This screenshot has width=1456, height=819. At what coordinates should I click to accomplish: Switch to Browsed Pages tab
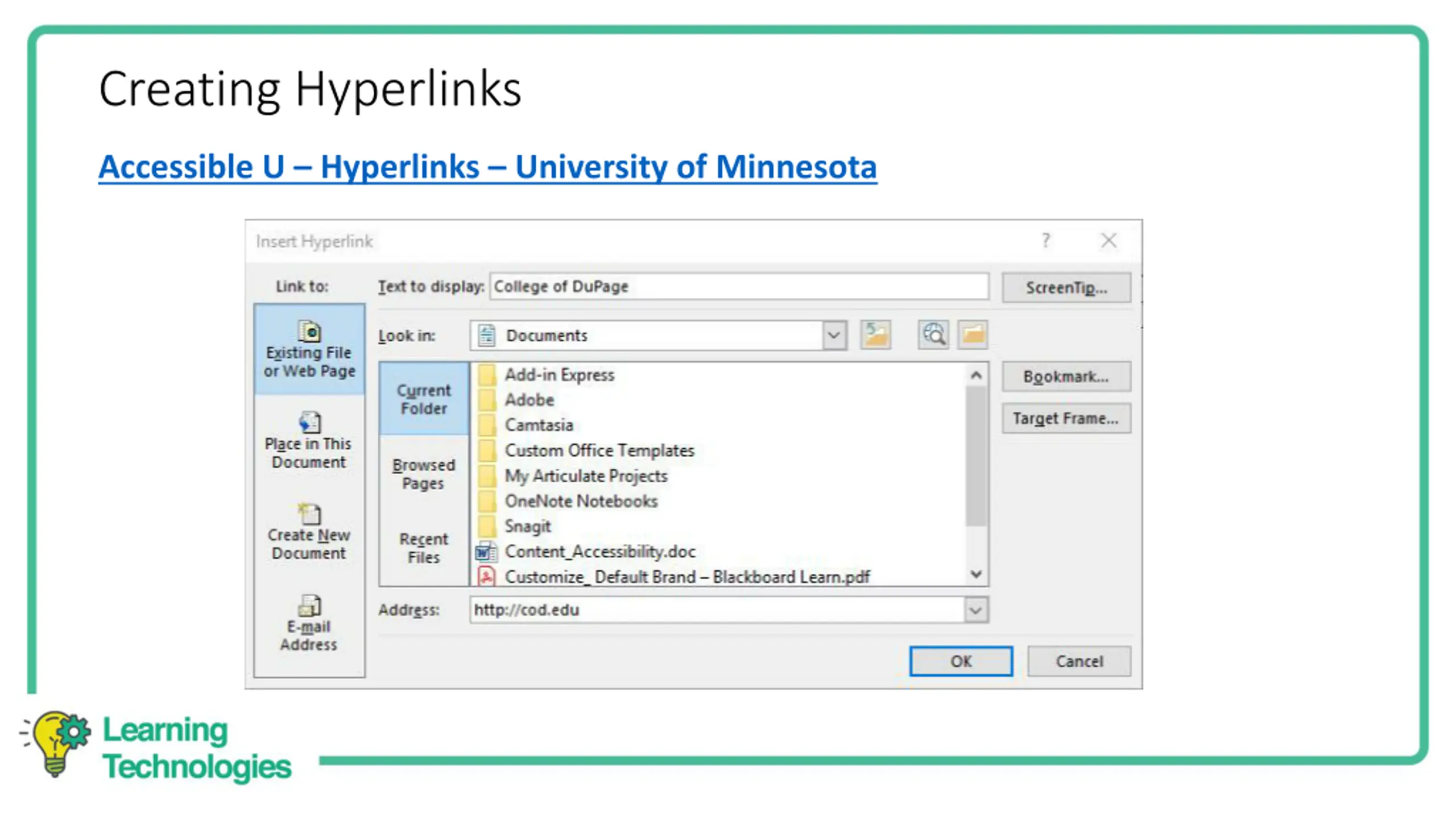point(424,474)
